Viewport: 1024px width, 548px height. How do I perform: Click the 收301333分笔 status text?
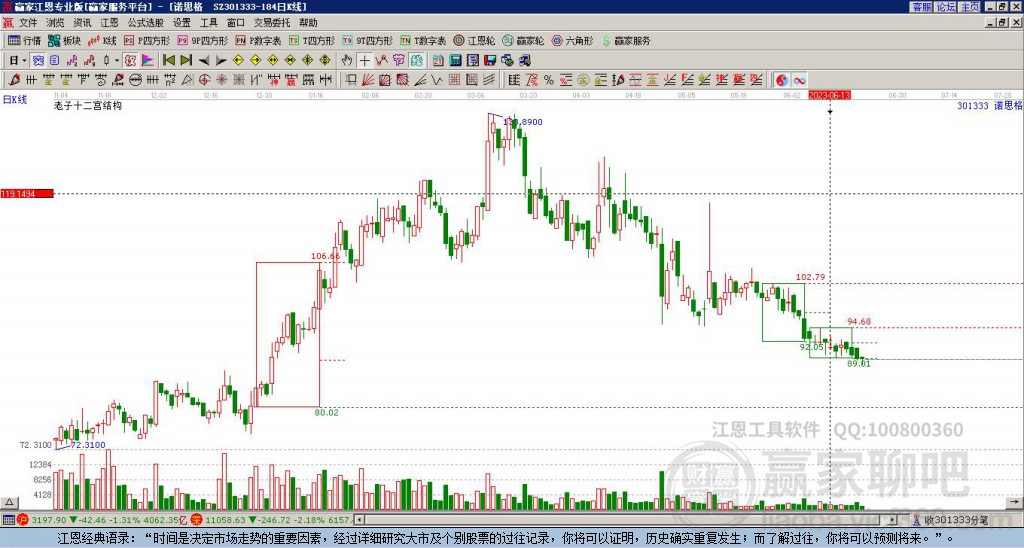(x=955, y=520)
